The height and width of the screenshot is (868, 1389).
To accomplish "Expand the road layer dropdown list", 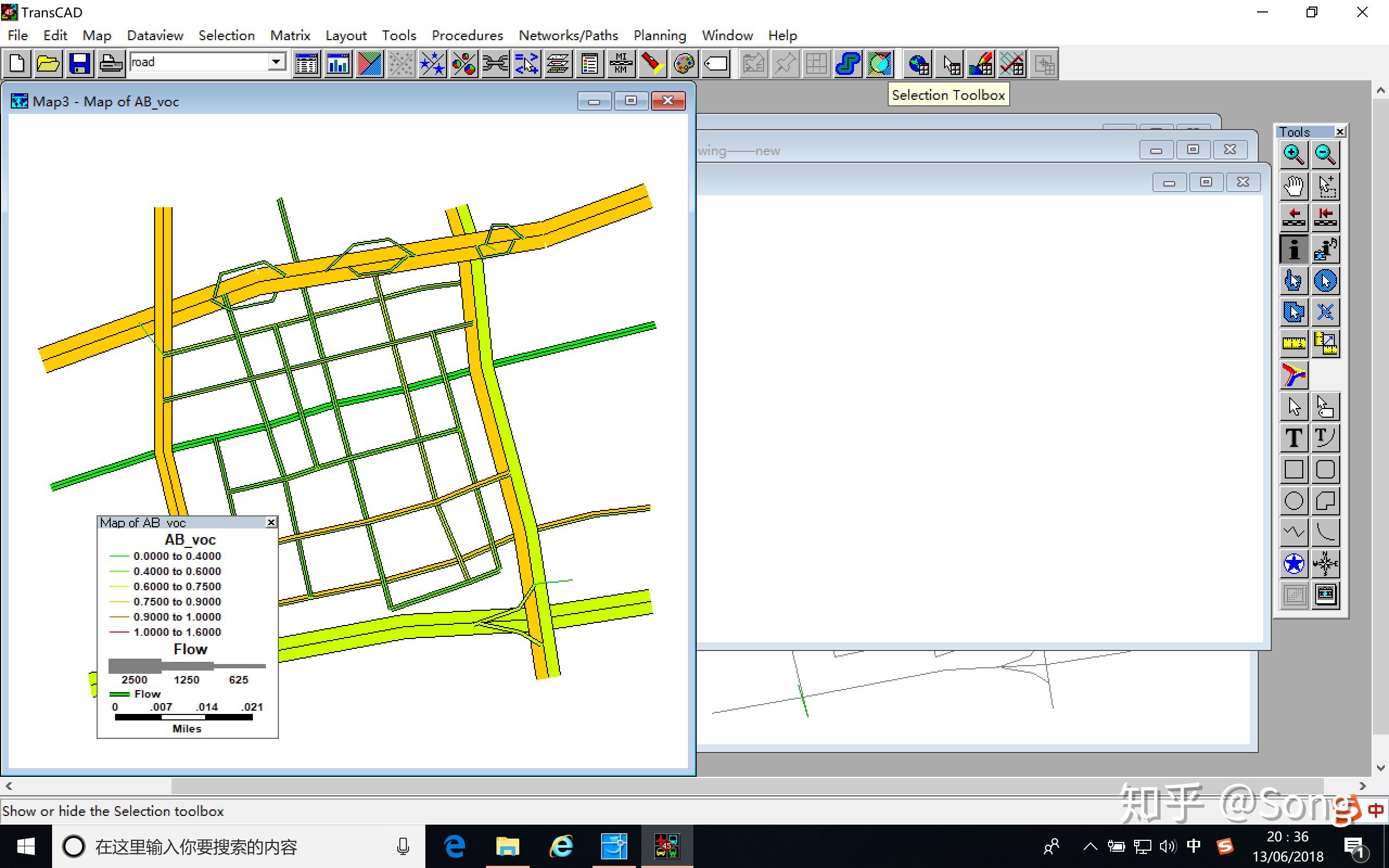I will [276, 62].
